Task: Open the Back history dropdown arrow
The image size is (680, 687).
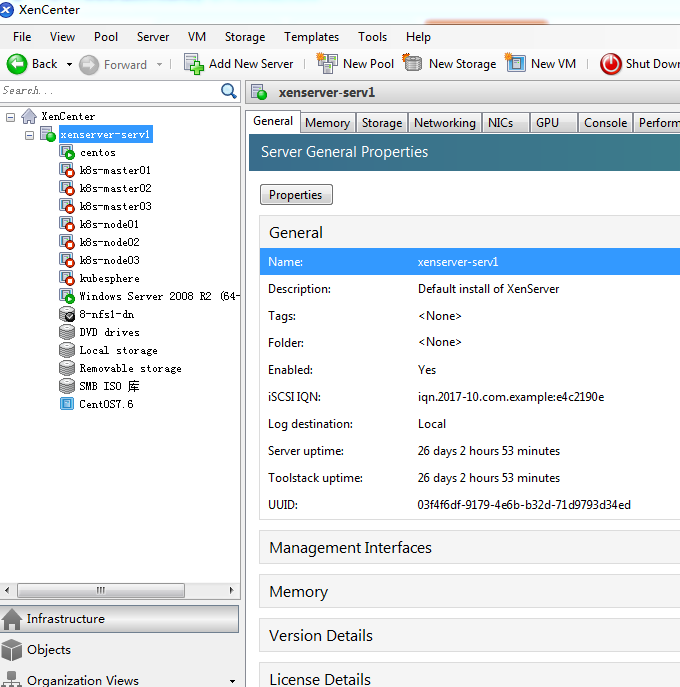Action: 69,64
